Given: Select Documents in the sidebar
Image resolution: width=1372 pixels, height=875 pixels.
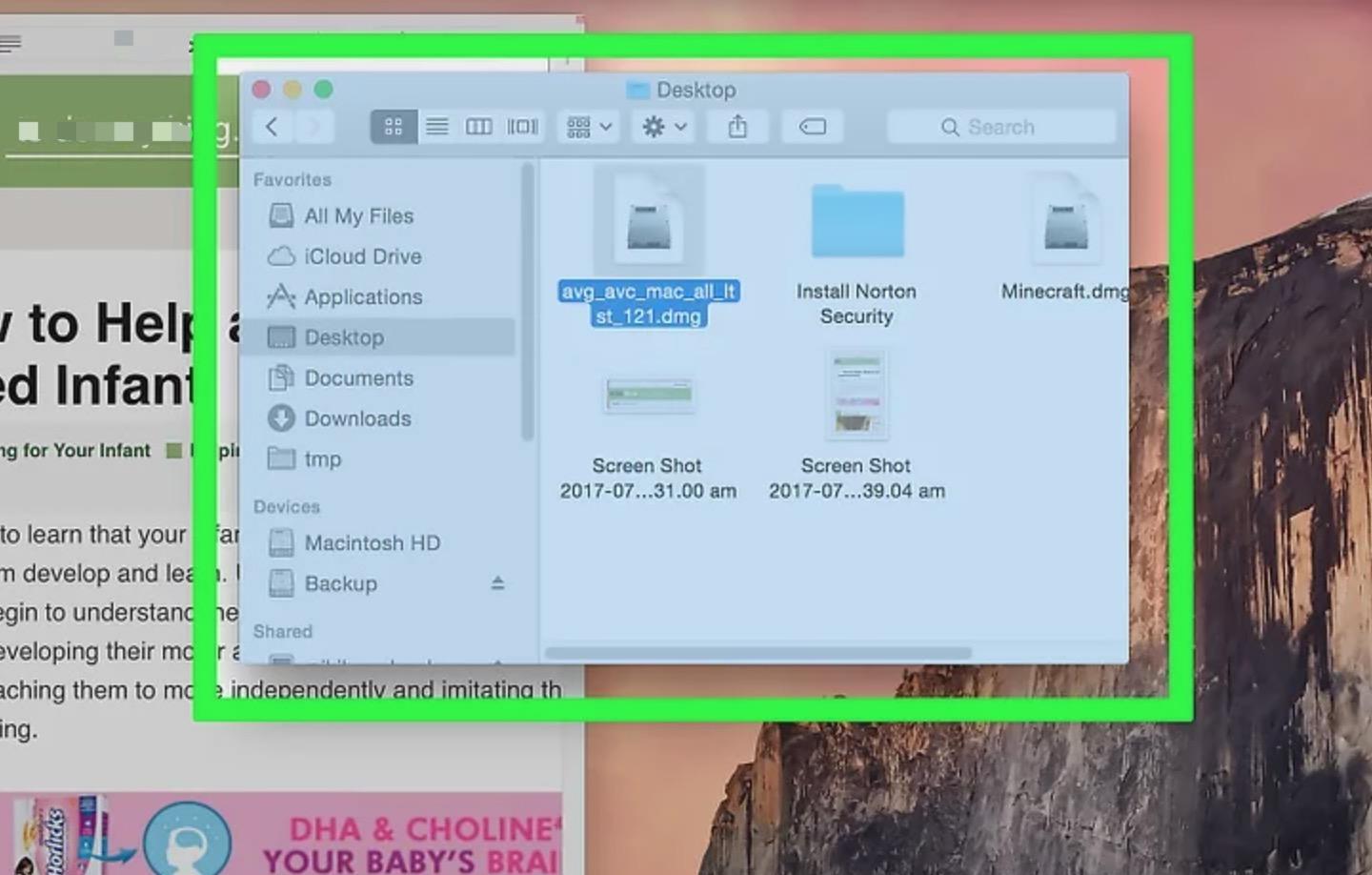Looking at the screenshot, I should click(x=358, y=378).
